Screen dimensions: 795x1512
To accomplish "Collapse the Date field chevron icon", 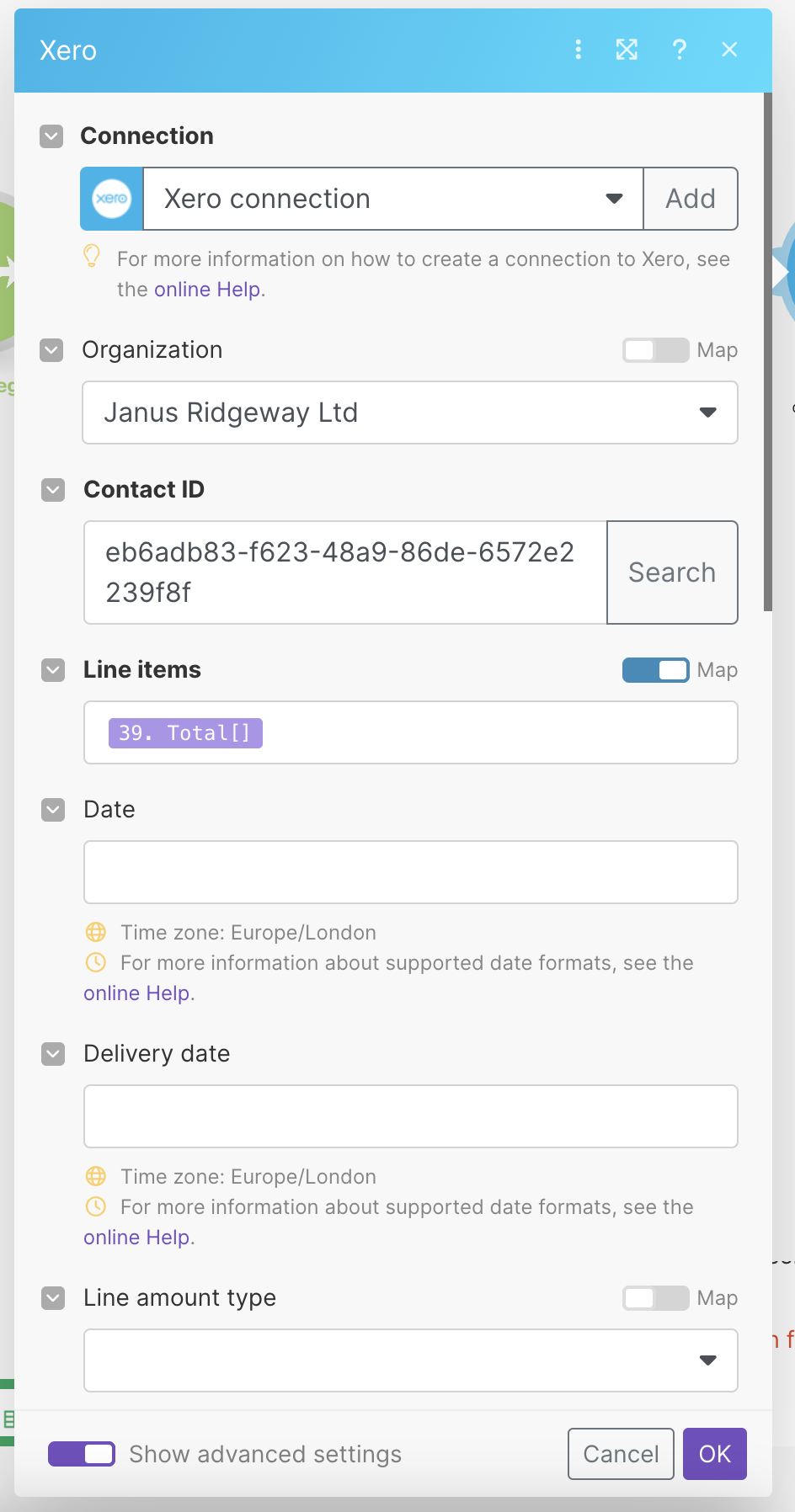I will 54,810.
